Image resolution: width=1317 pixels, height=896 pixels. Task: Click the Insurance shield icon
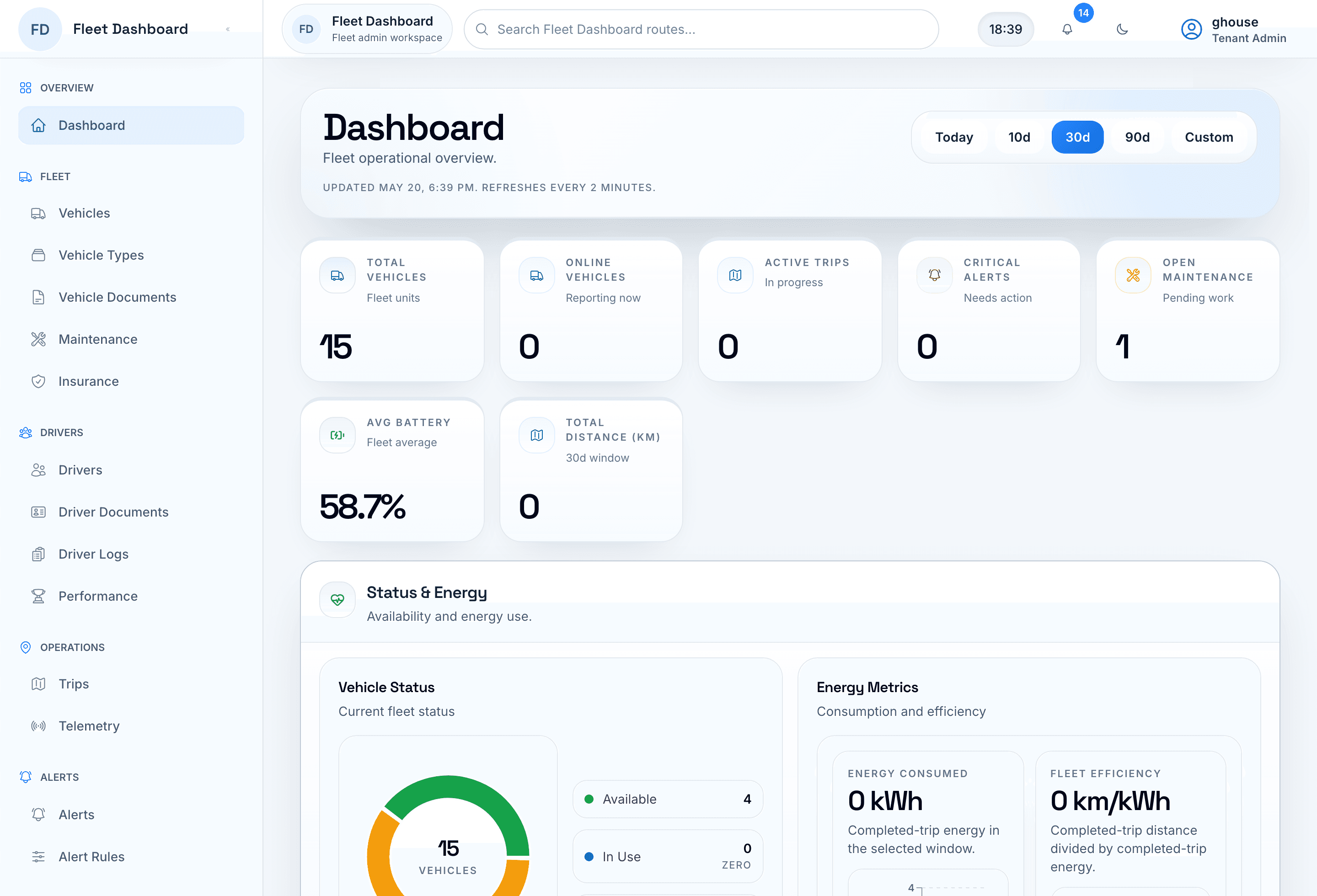(x=38, y=381)
